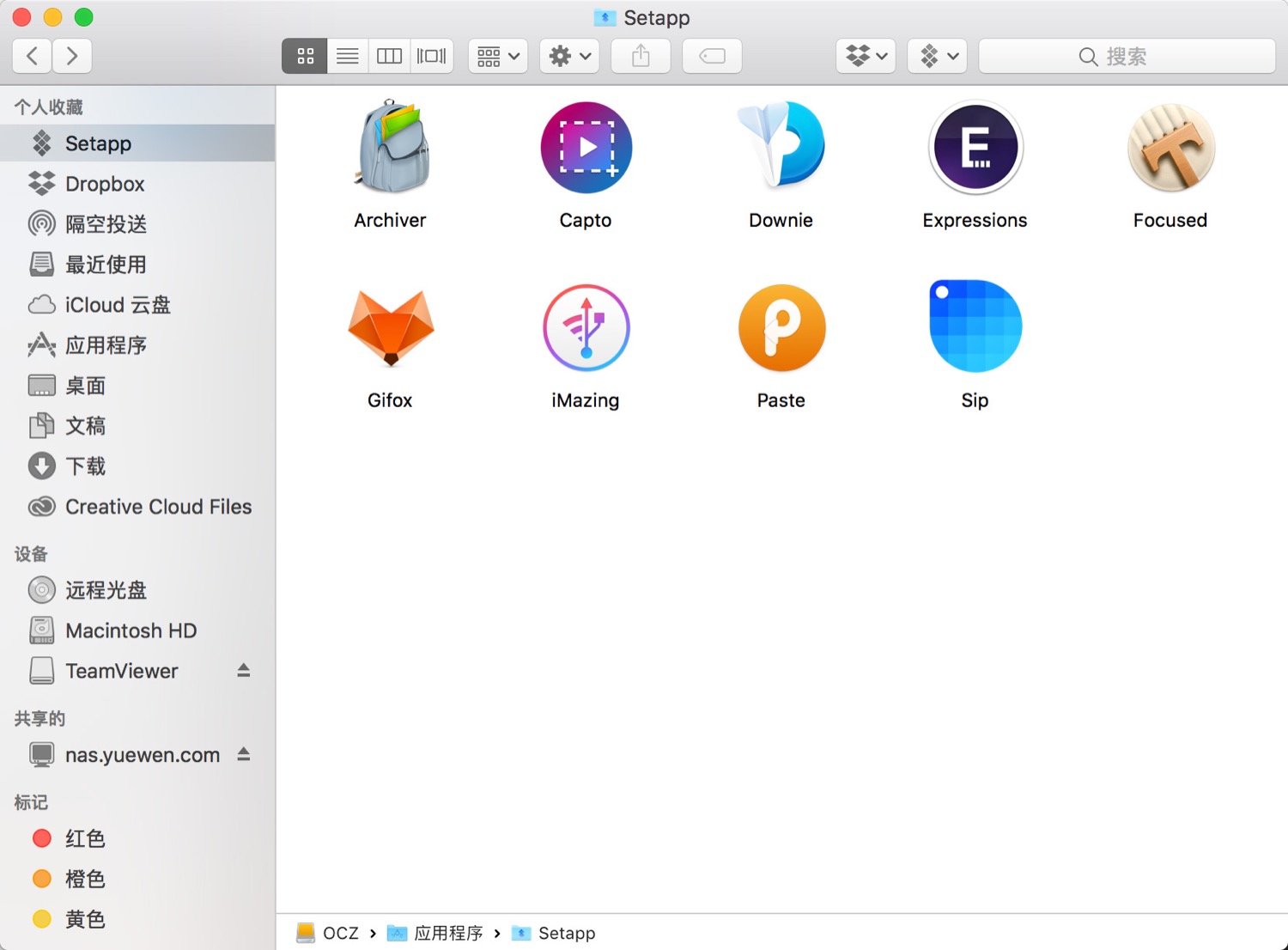
Task: Select the red tag in sidebar
Action: 84,838
